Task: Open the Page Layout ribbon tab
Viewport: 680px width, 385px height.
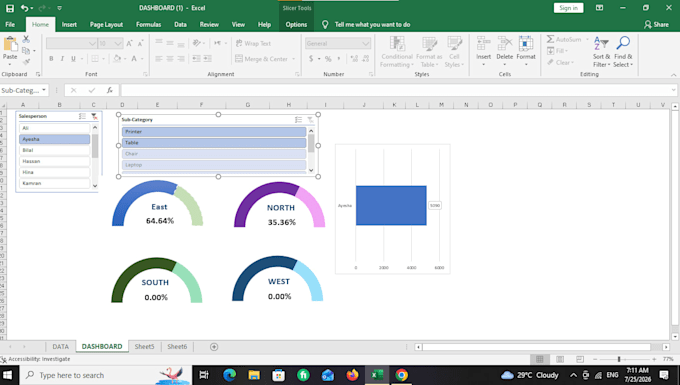Action: point(106,24)
